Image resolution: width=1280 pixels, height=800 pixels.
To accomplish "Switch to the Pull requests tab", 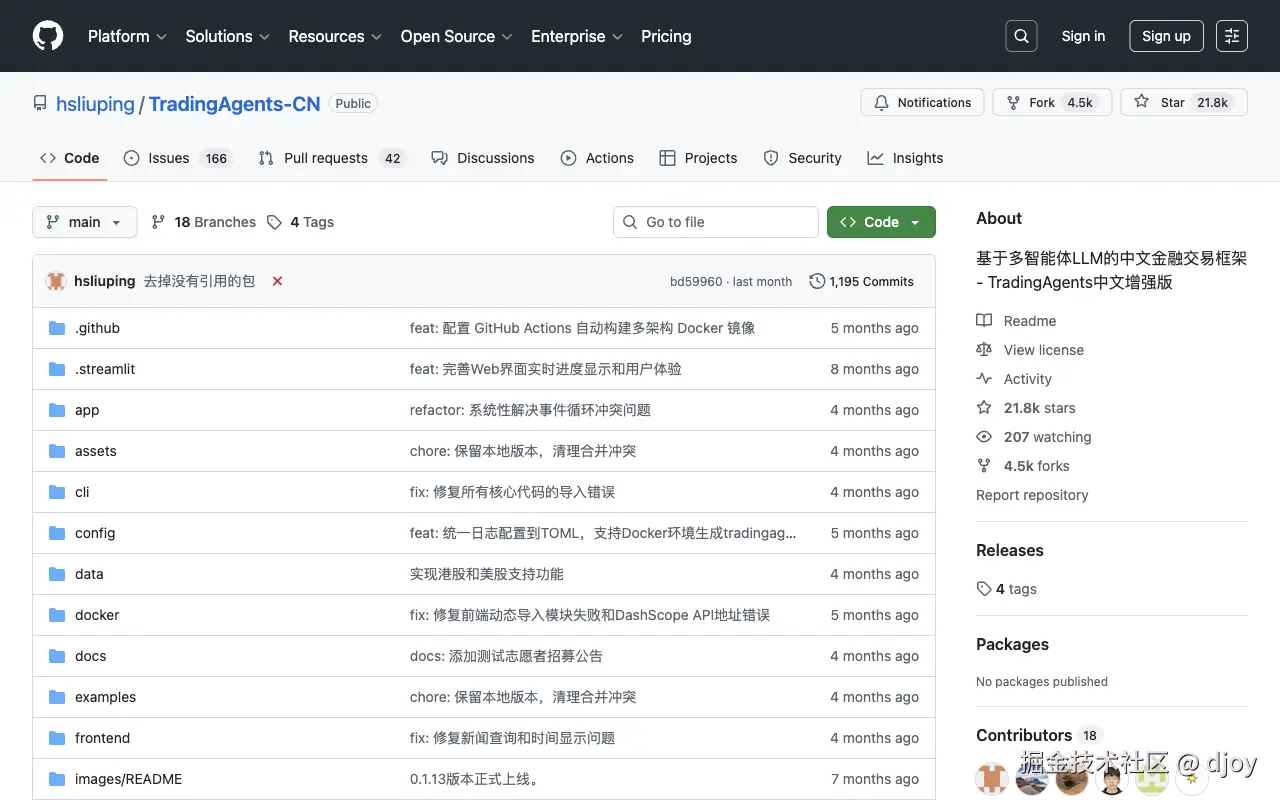I will tap(331, 158).
